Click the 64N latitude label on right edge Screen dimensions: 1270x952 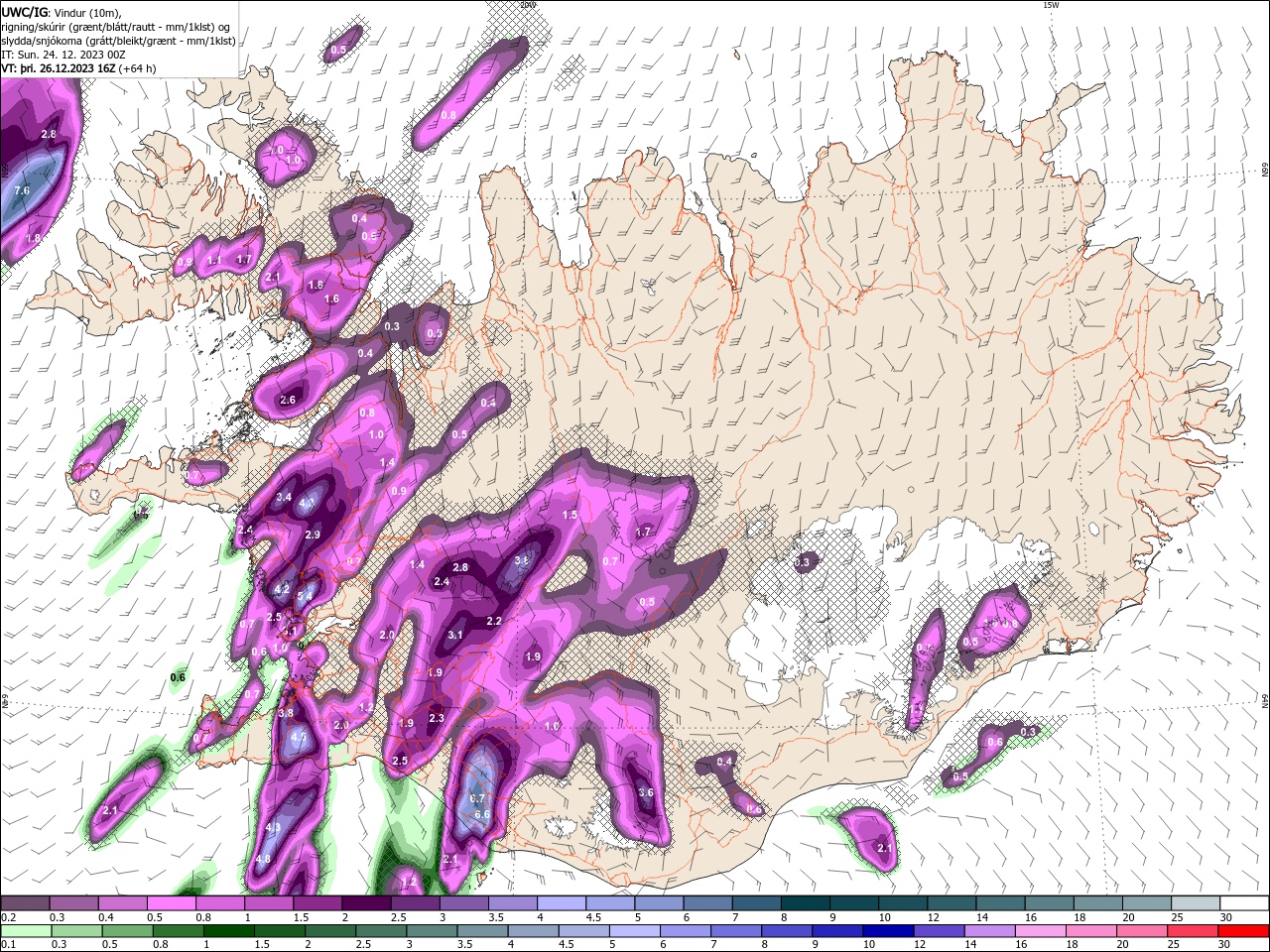point(1264,701)
